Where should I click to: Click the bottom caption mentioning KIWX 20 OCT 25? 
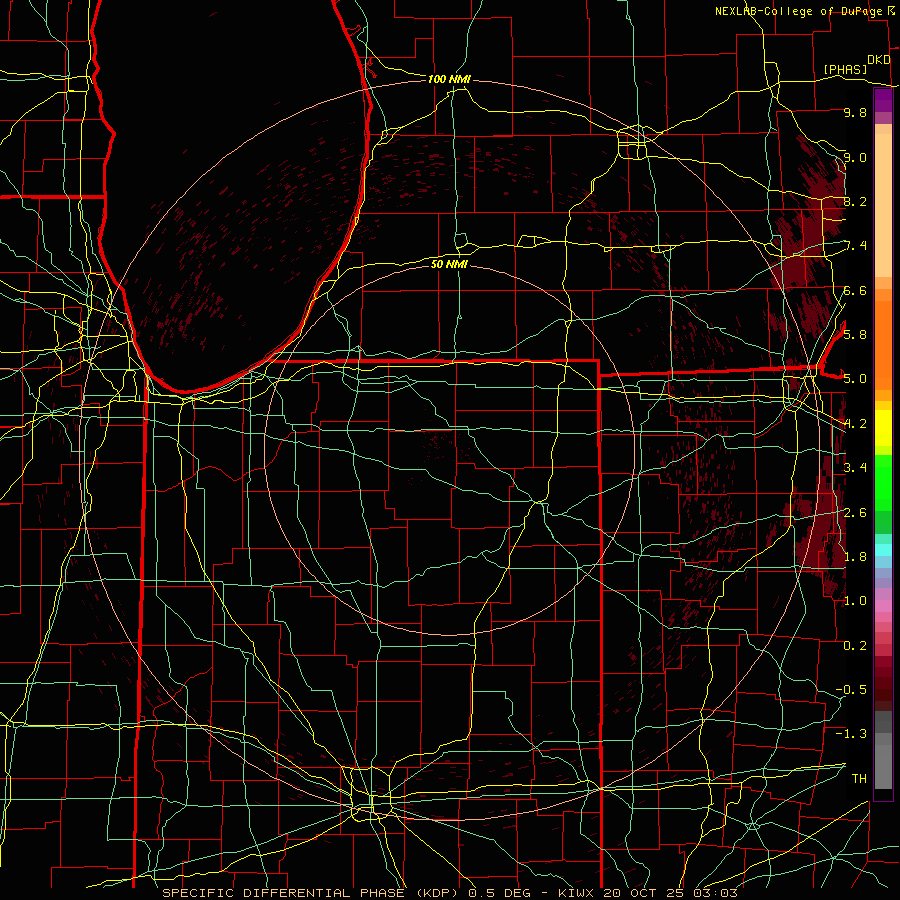click(x=449, y=893)
